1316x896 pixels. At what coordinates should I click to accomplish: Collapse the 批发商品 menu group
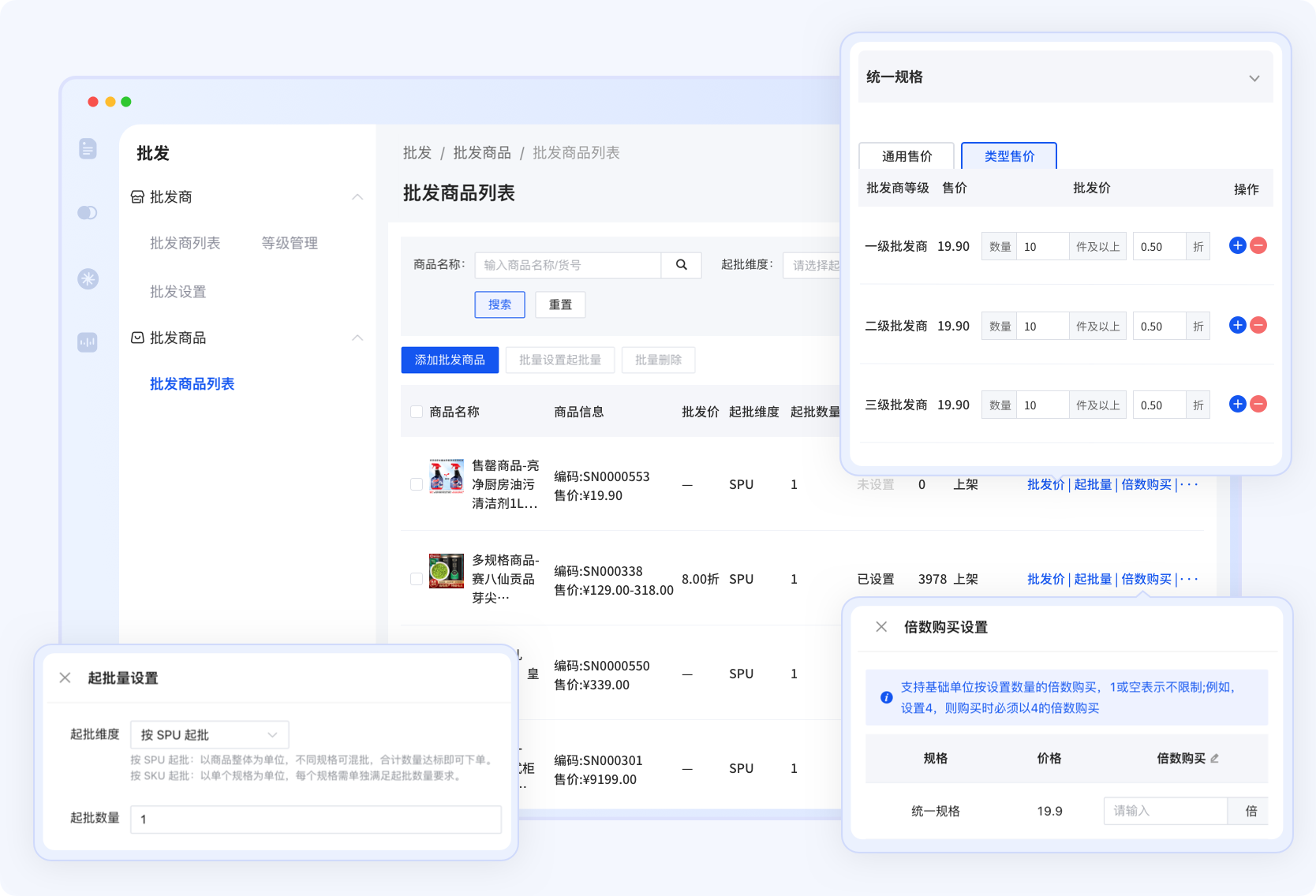coord(357,338)
